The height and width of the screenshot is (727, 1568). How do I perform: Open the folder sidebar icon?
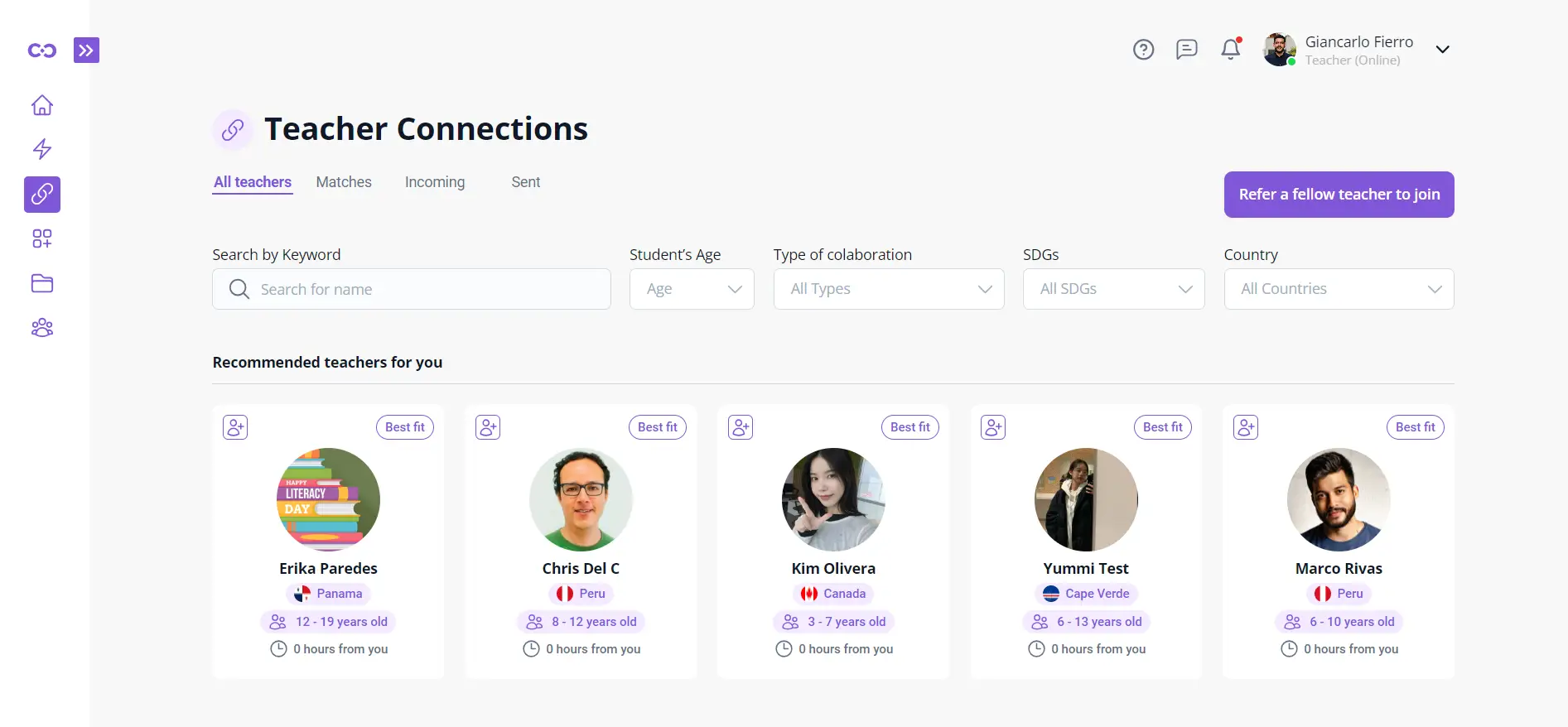(x=42, y=283)
